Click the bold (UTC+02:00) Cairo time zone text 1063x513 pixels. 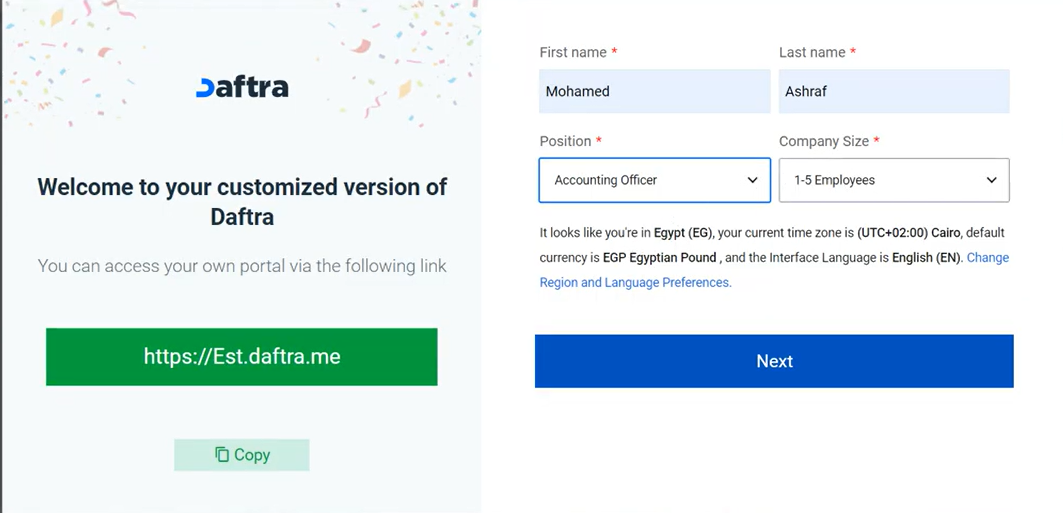(908, 233)
